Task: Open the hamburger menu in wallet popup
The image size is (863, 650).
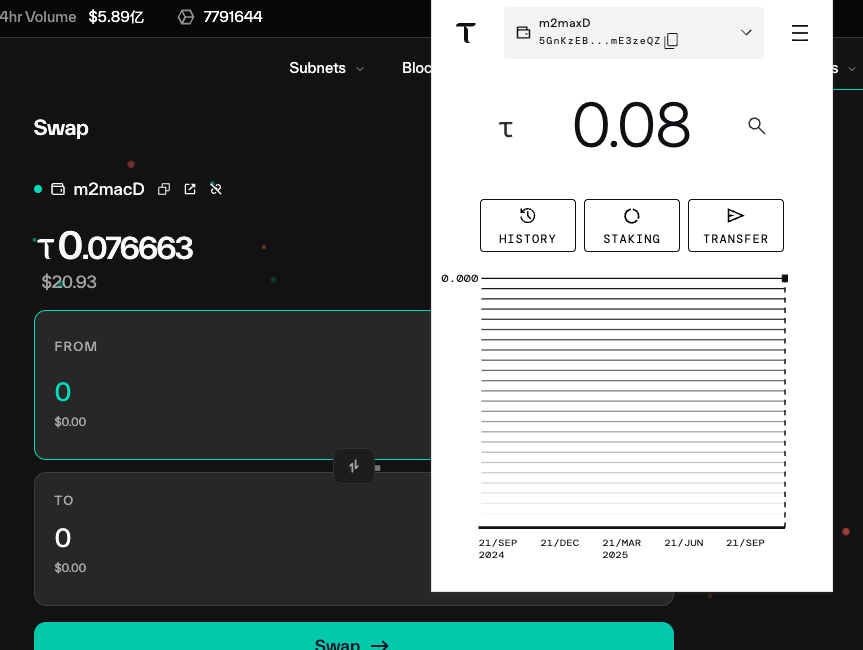Action: [800, 33]
